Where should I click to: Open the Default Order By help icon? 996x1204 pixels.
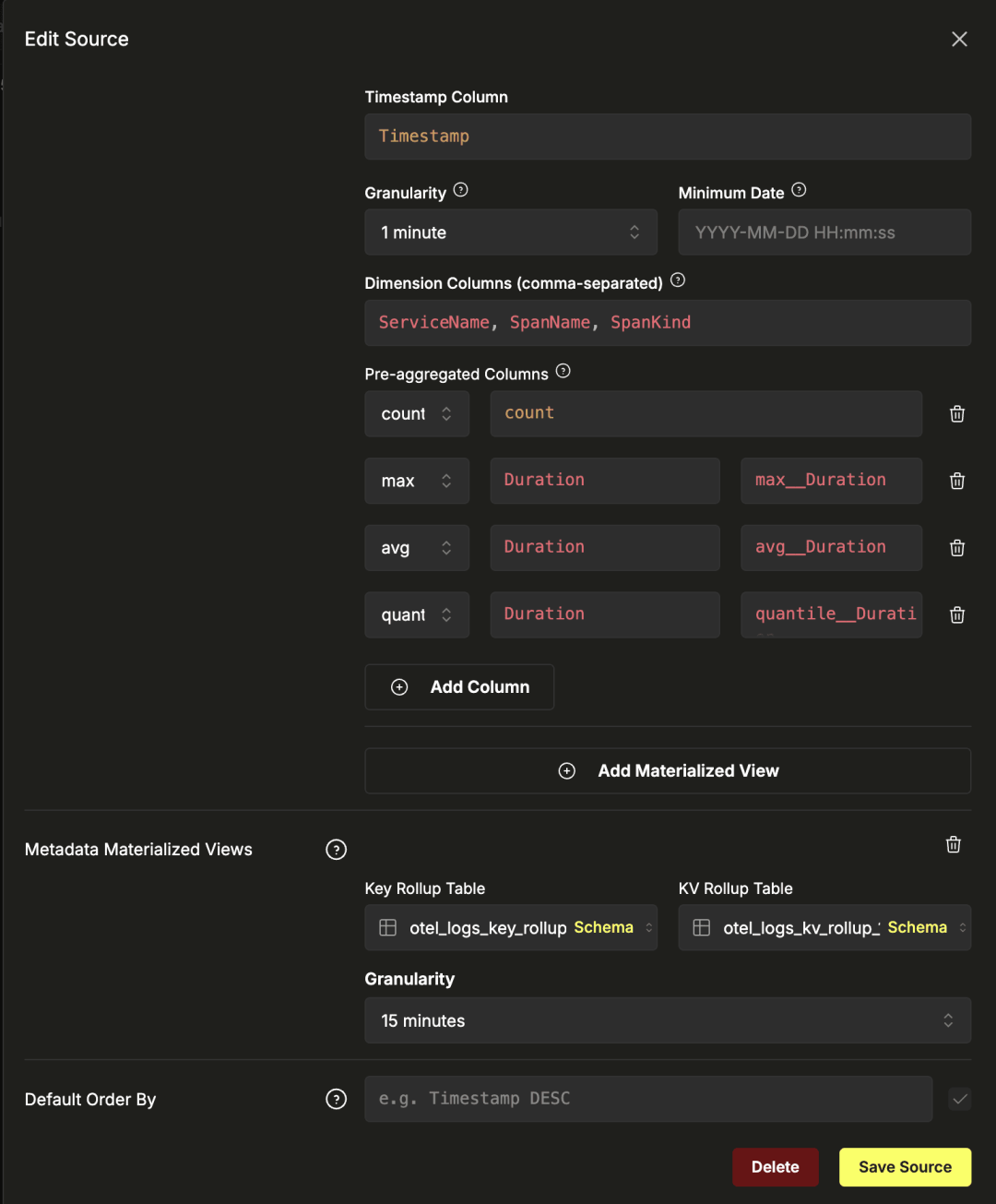point(337,1099)
